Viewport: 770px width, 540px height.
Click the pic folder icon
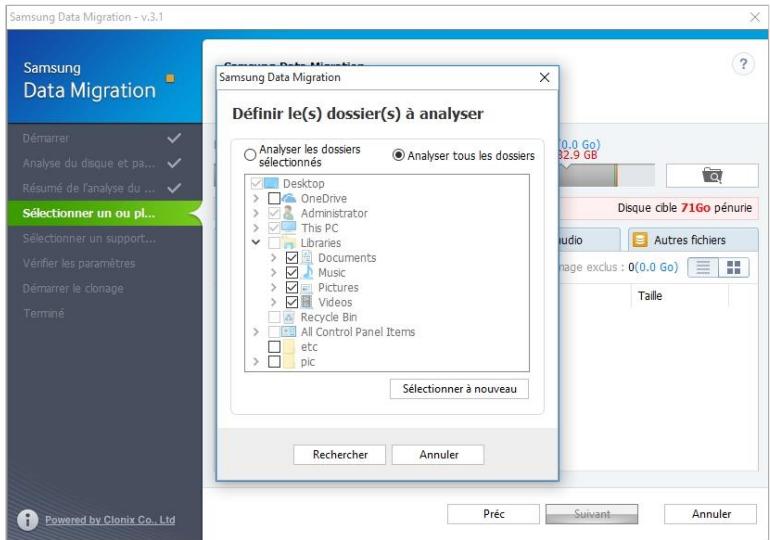pyautogui.click(x=289, y=362)
